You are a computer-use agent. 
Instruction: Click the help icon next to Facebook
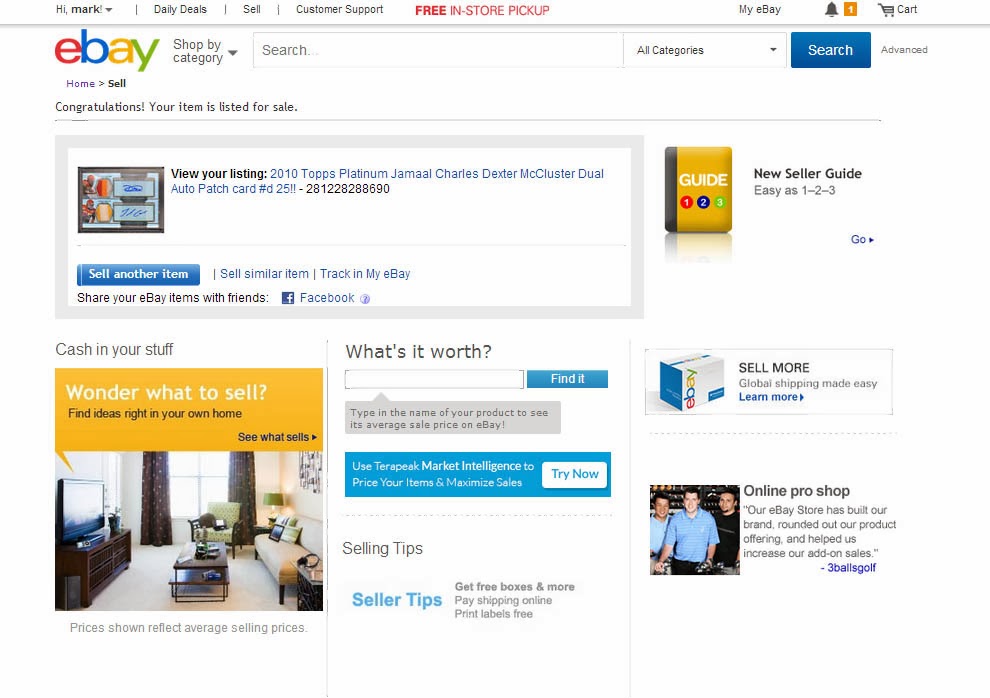pos(365,299)
